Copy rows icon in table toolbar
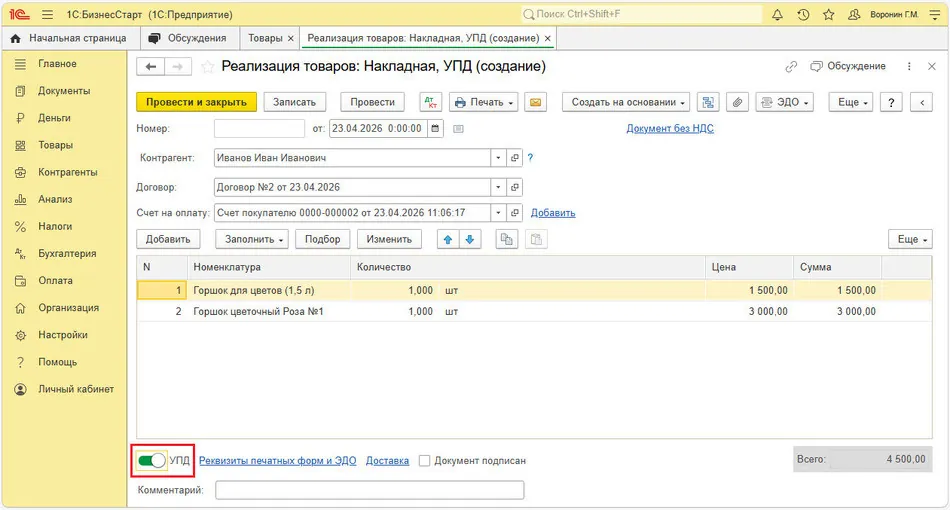950x510 pixels. pyautogui.click(x=507, y=239)
